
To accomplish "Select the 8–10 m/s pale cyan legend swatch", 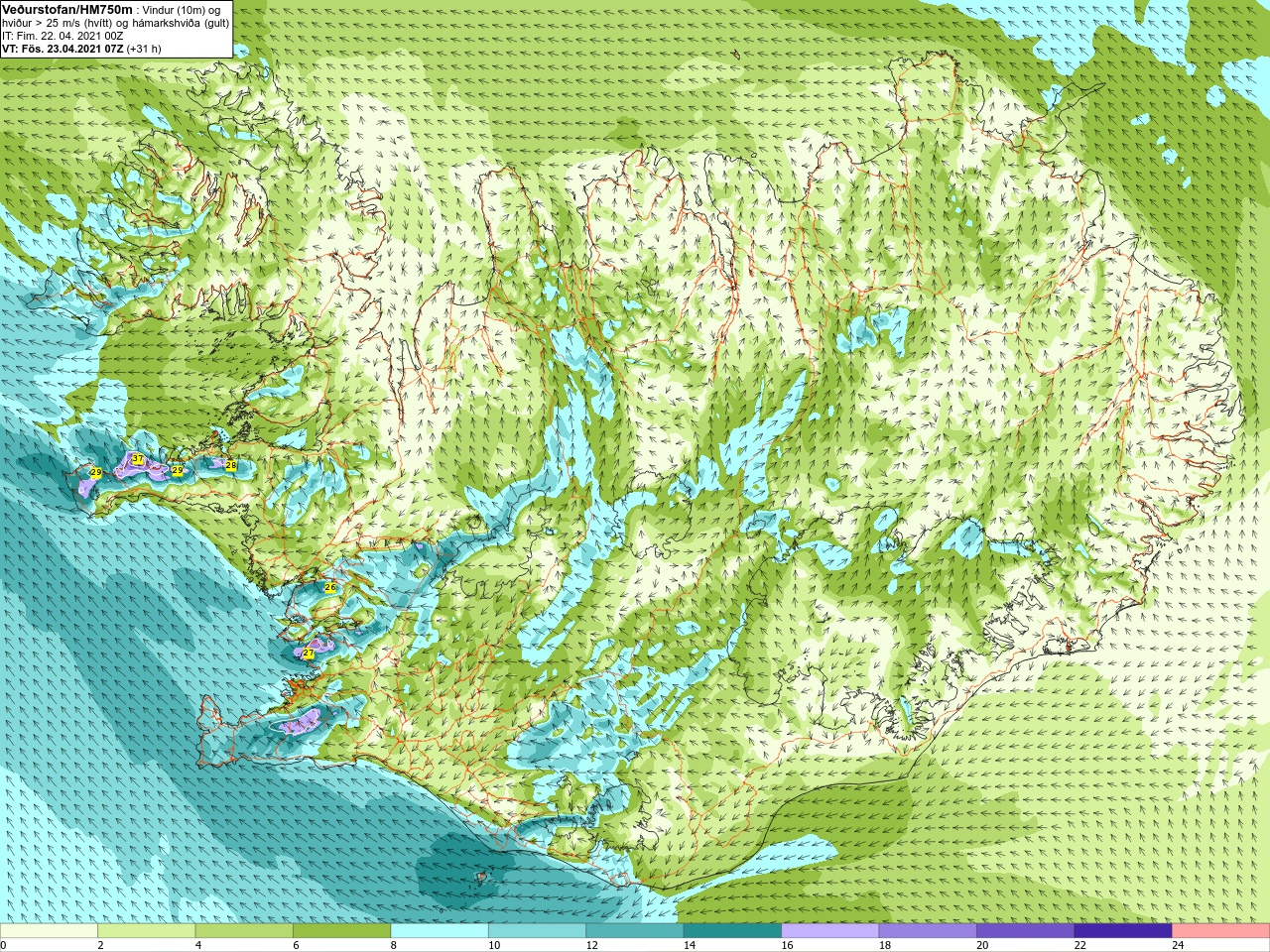I will [440, 931].
